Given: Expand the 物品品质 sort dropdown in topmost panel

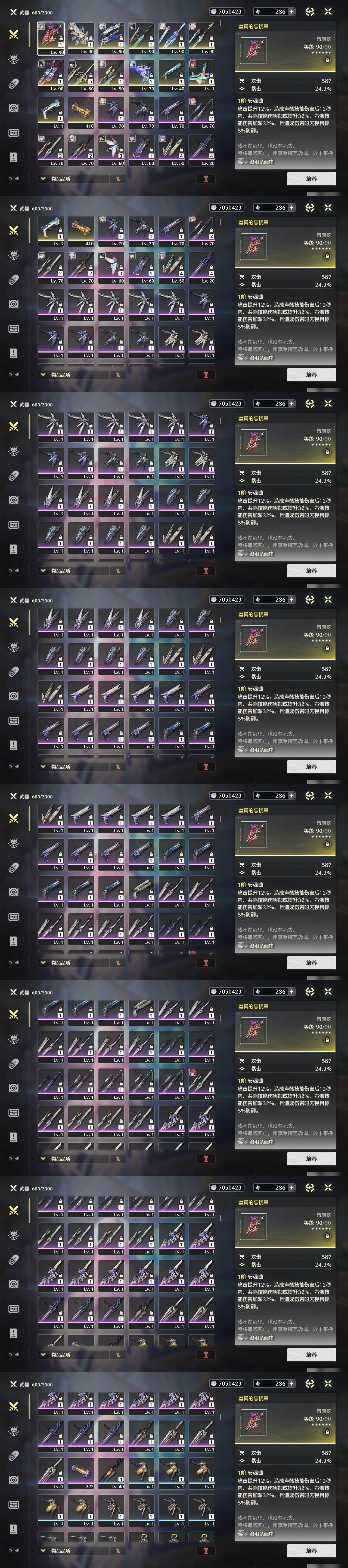Looking at the screenshot, I should tap(73, 179).
